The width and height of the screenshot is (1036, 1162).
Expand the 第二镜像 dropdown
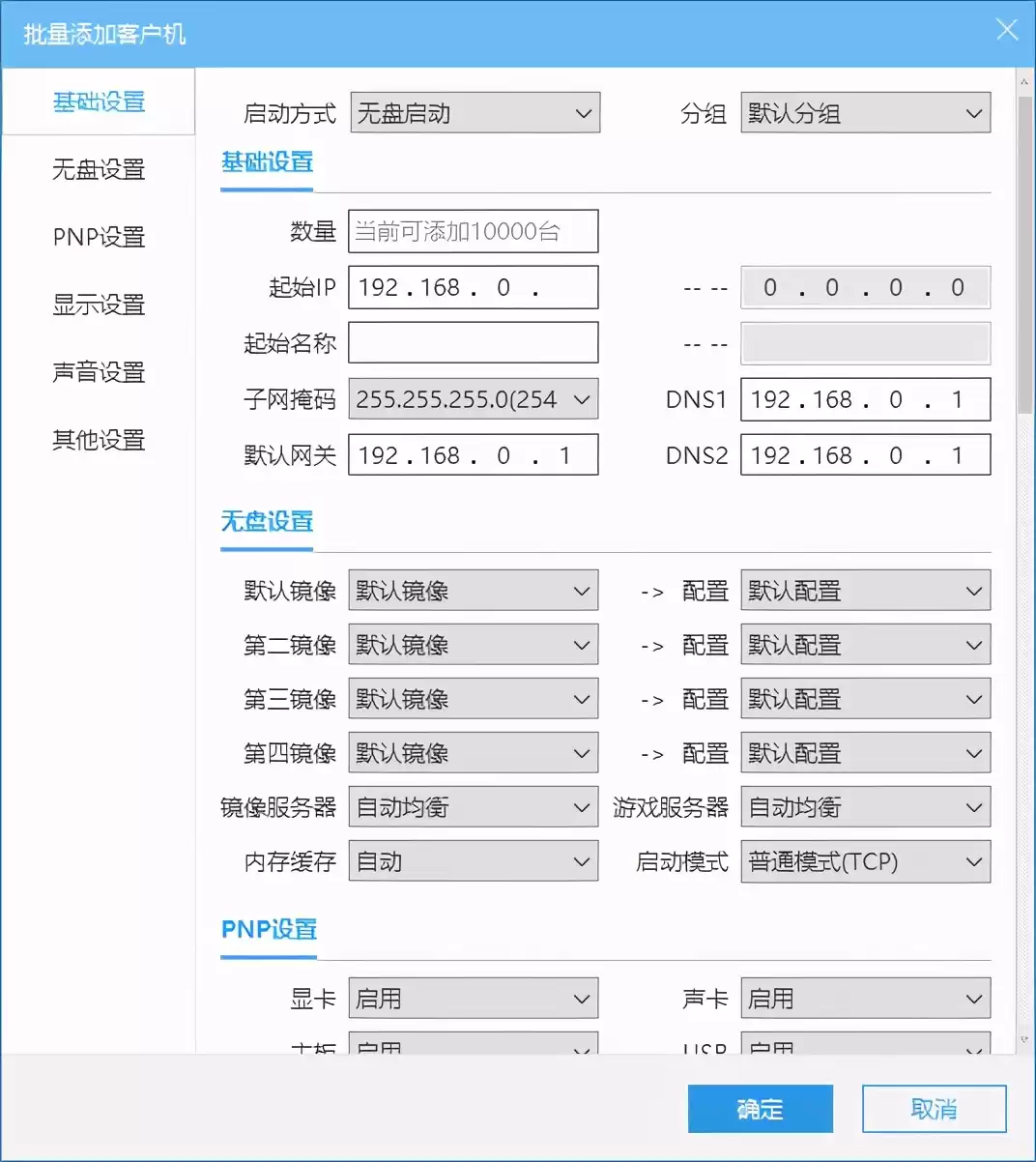pyautogui.click(x=473, y=644)
